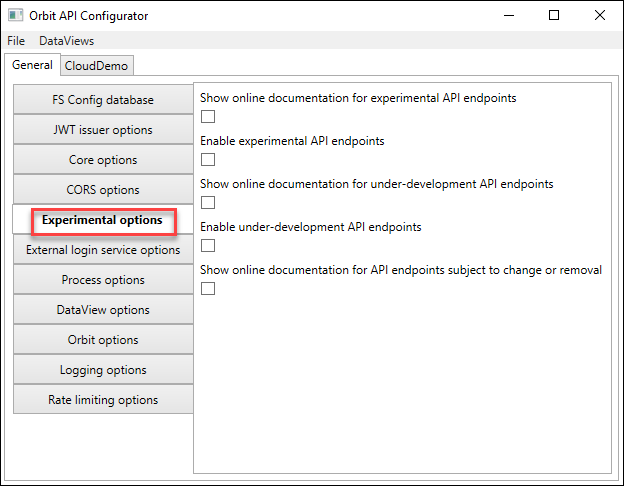The height and width of the screenshot is (486, 624).
Task: Close the Orbit API Configurator window
Action: pyautogui.click(x=600, y=16)
